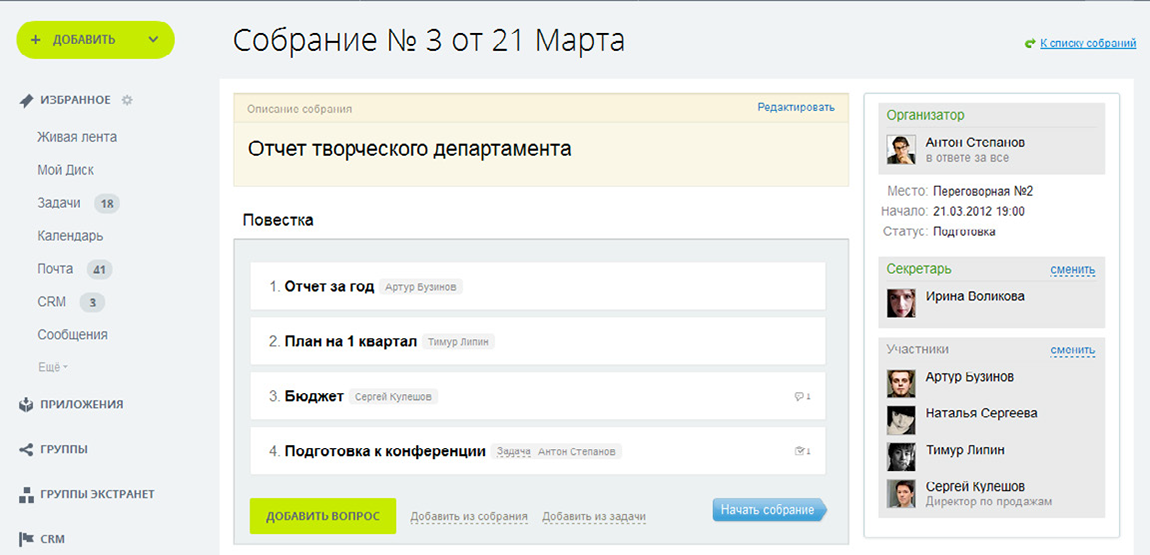Click the Группы share icon
1150x555 pixels.
point(26,449)
